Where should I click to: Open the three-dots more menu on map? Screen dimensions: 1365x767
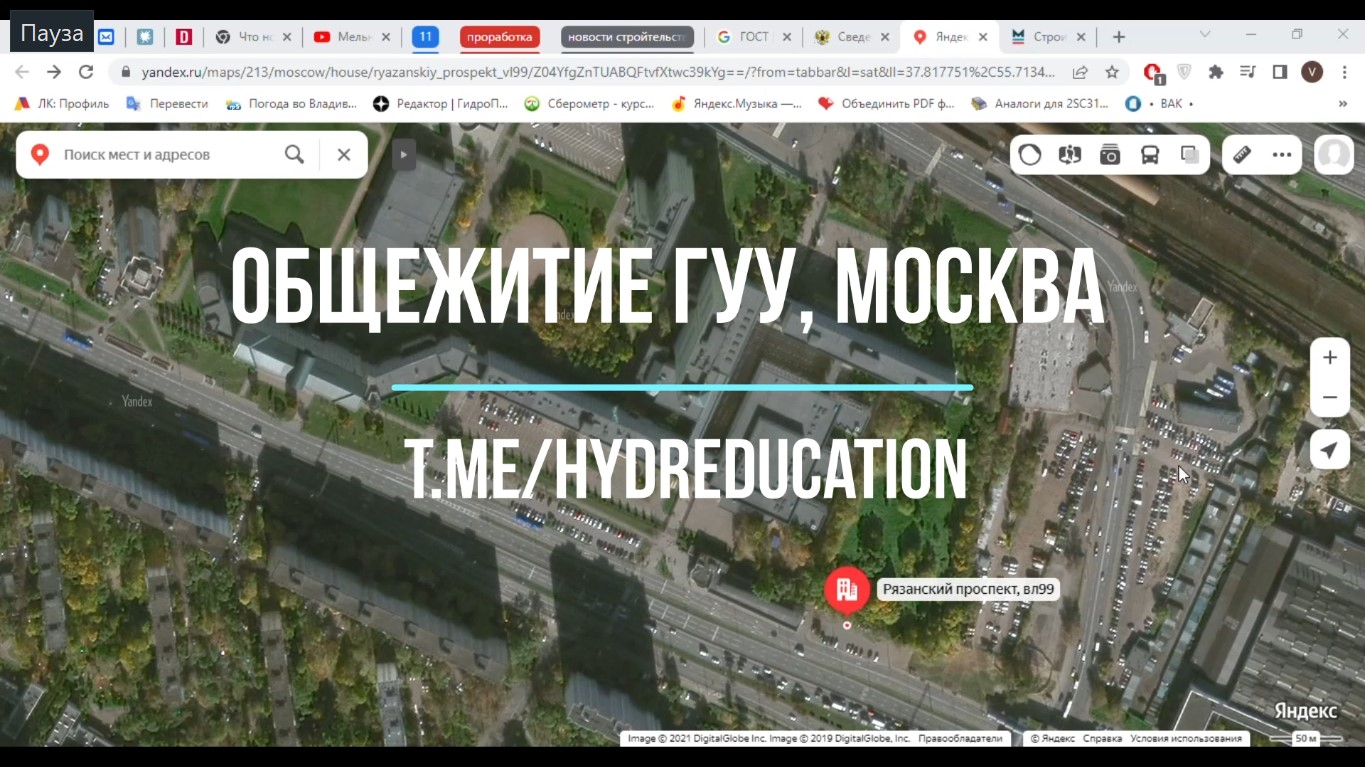(x=1282, y=155)
